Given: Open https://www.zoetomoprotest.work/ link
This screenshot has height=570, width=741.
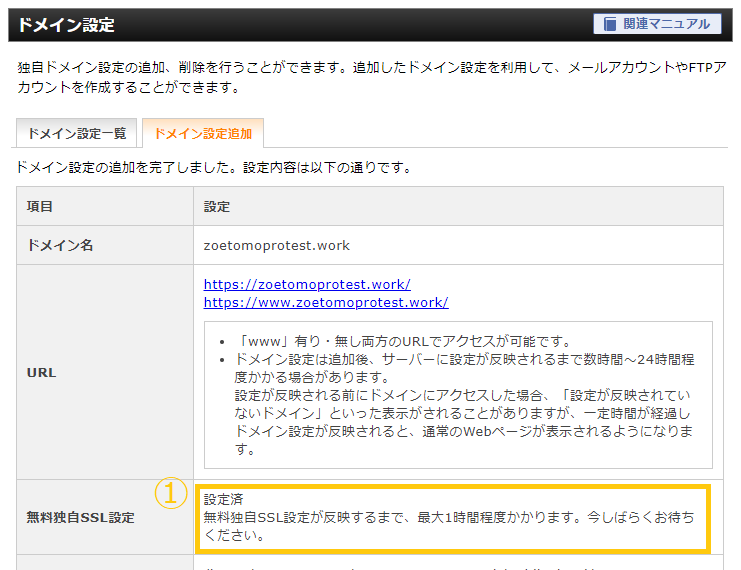Looking at the screenshot, I should [326, 302].
